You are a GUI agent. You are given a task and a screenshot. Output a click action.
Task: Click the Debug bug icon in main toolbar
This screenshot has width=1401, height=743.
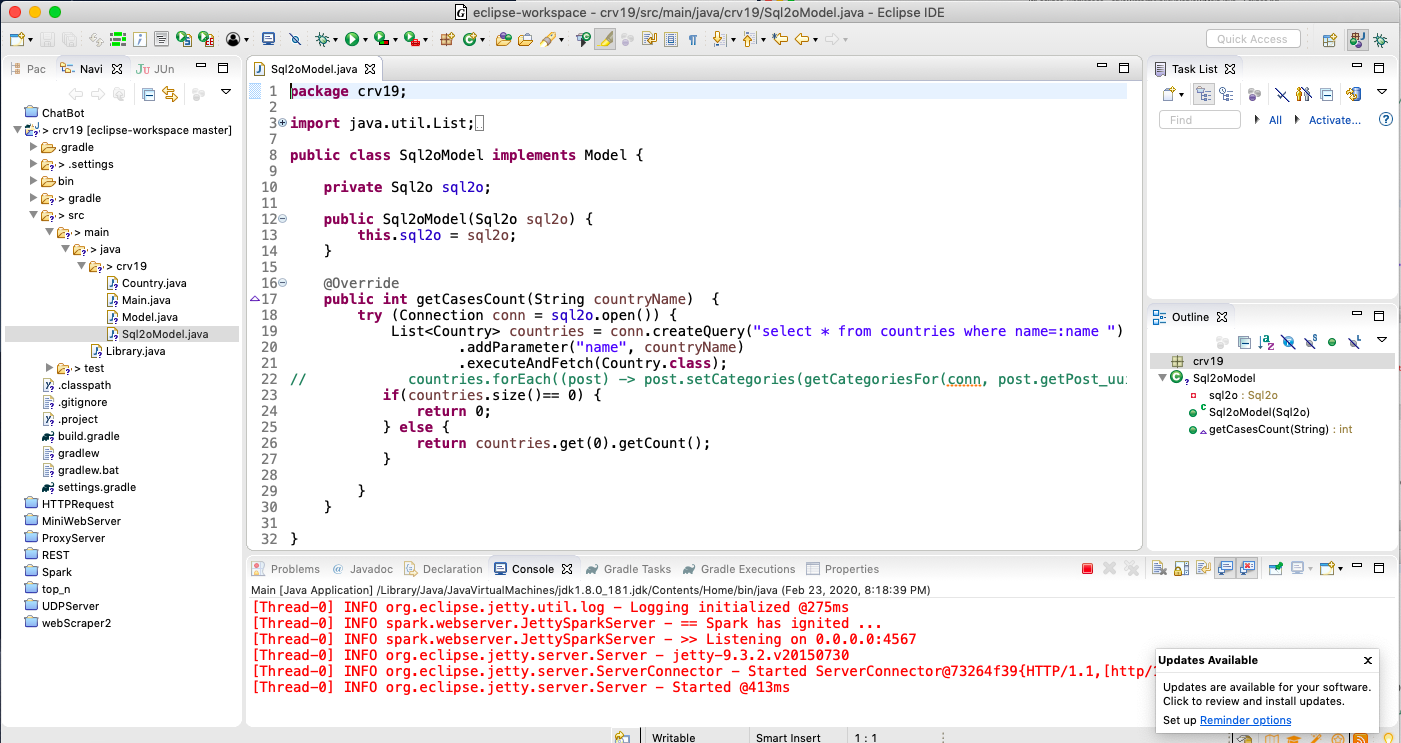pyautogui.click(x=323, y=39)
